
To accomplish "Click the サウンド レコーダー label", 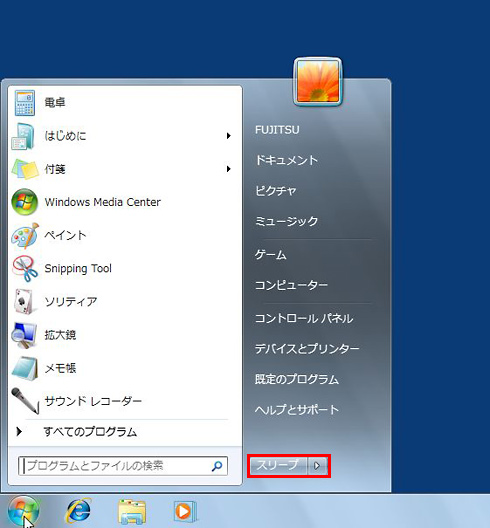I will click(x=93, y=401).
